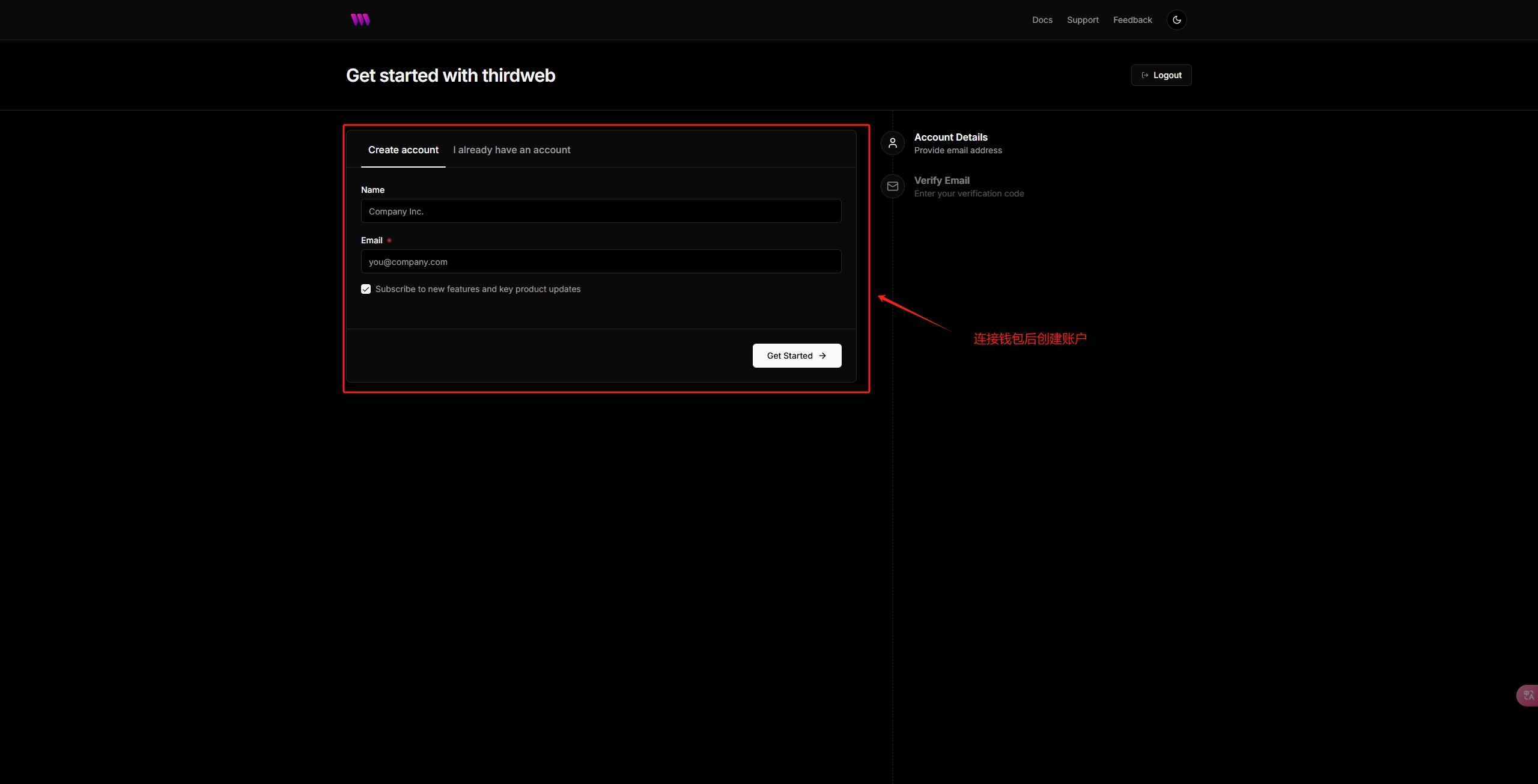Uncheck Subscribe to new features checkbox
Screen dimensions: 1538x784
[366, 289]
